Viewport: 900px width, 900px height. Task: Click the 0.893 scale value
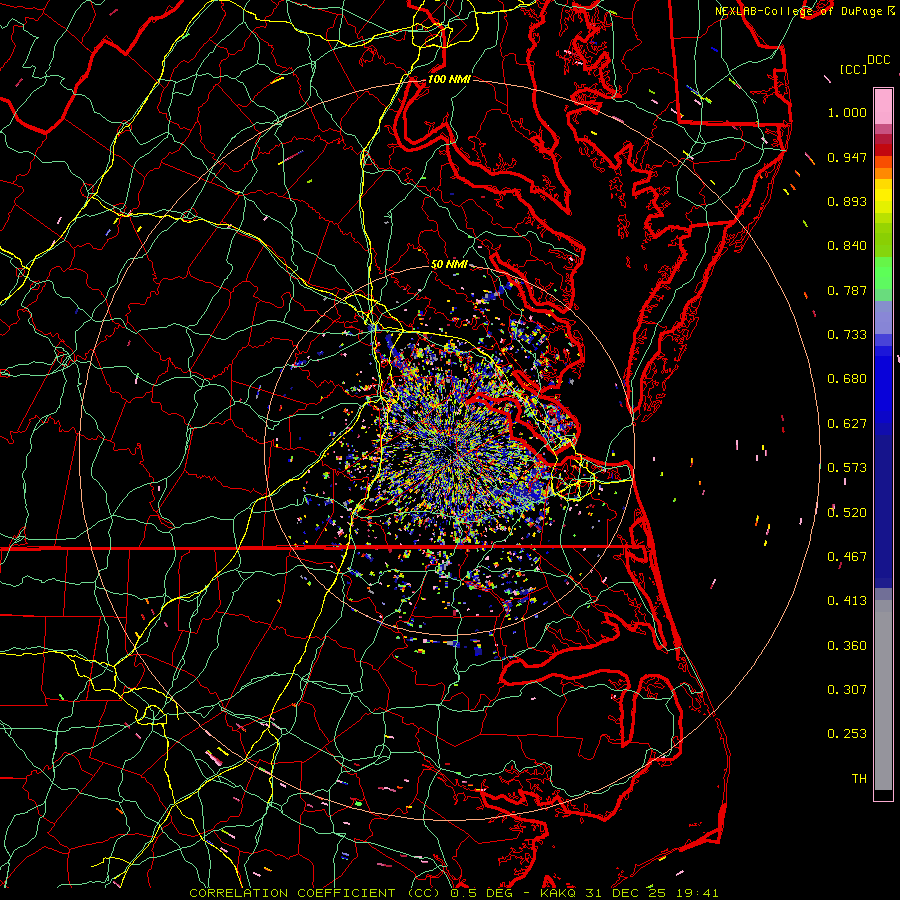[x=847, y=201]
